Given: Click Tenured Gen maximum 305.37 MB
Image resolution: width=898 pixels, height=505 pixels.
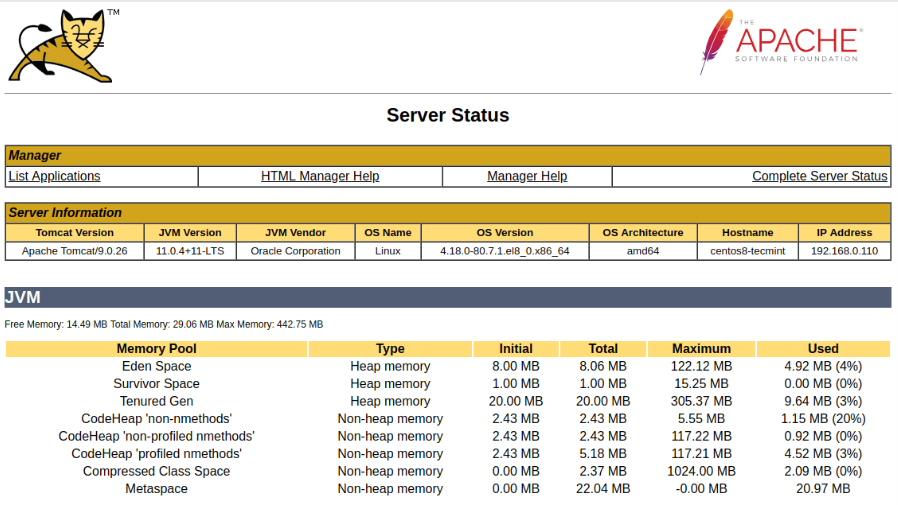Looking at the screenshot, I should coord(702,401).
